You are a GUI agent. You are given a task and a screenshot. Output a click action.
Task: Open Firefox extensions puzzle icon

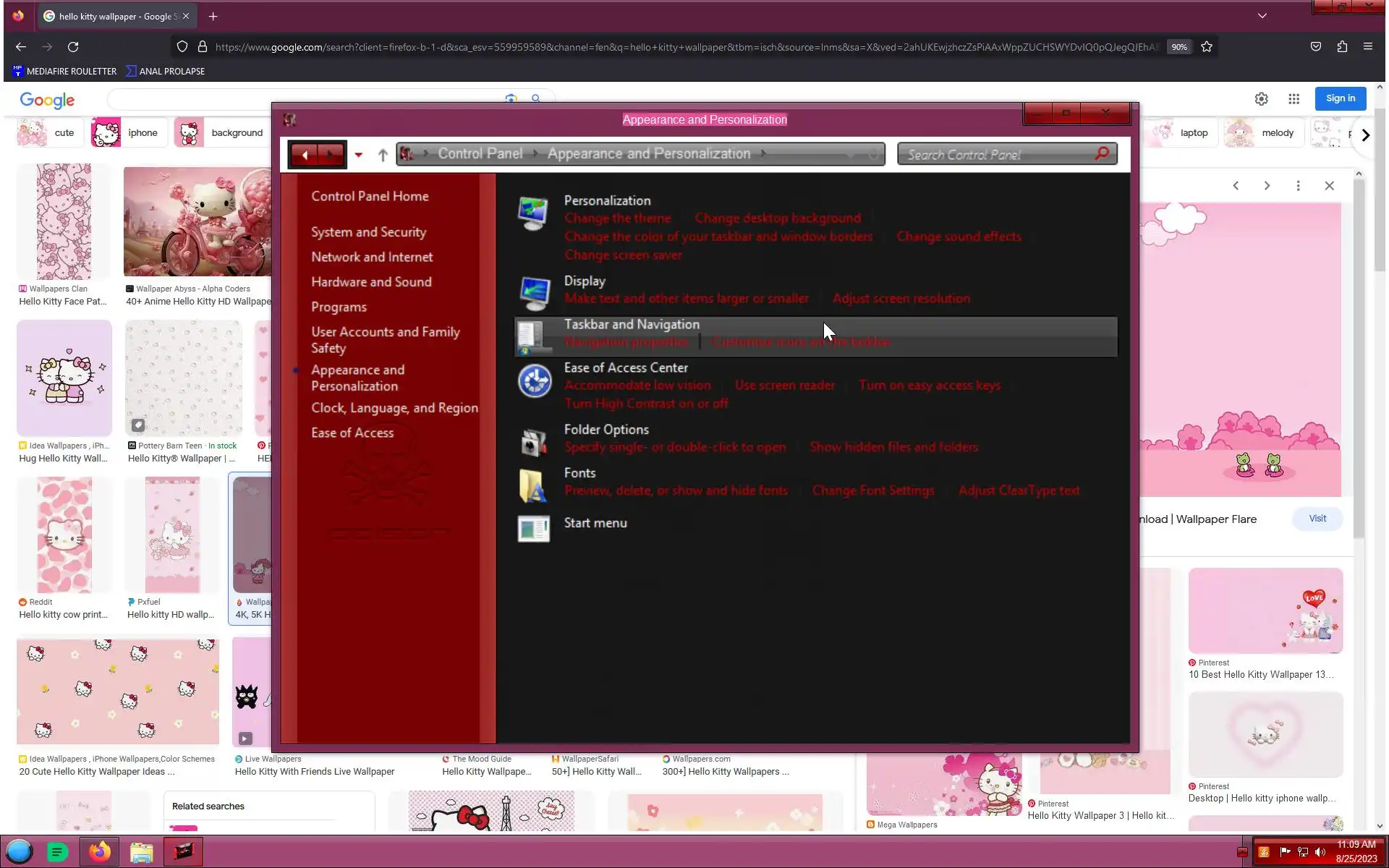[x=1342, y=46]
